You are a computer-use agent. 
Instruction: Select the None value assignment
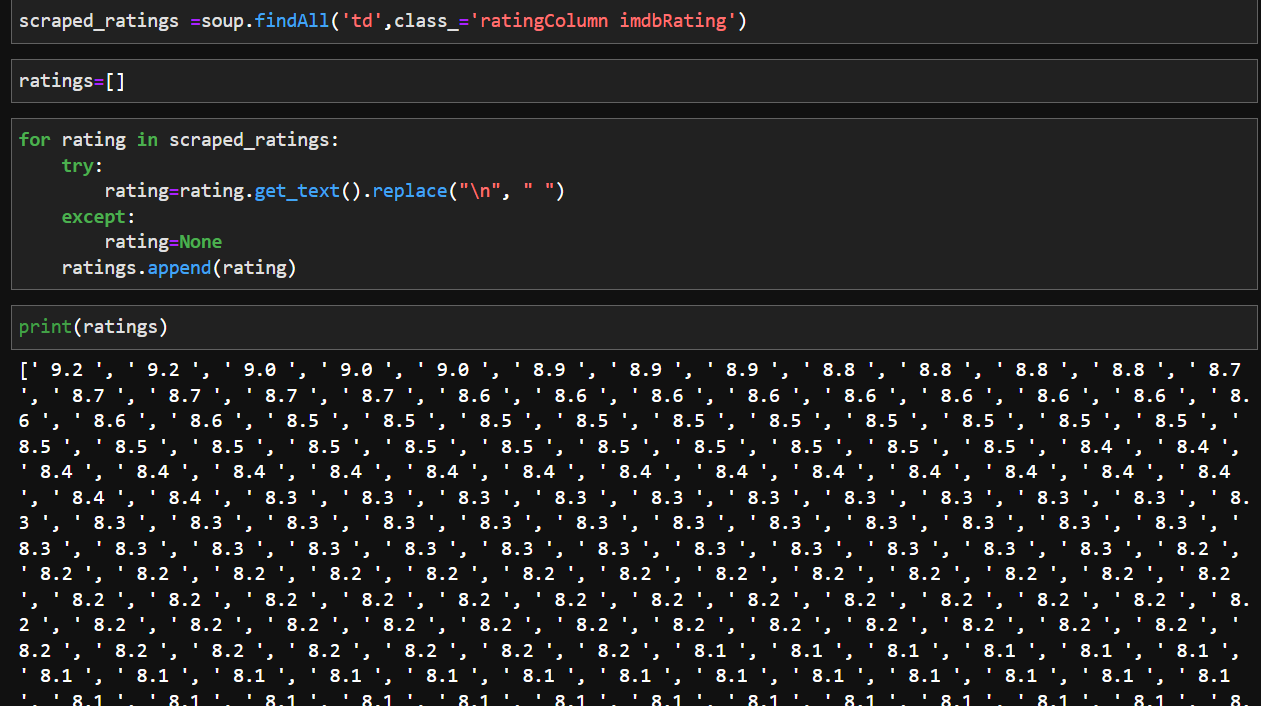(200, 241)
